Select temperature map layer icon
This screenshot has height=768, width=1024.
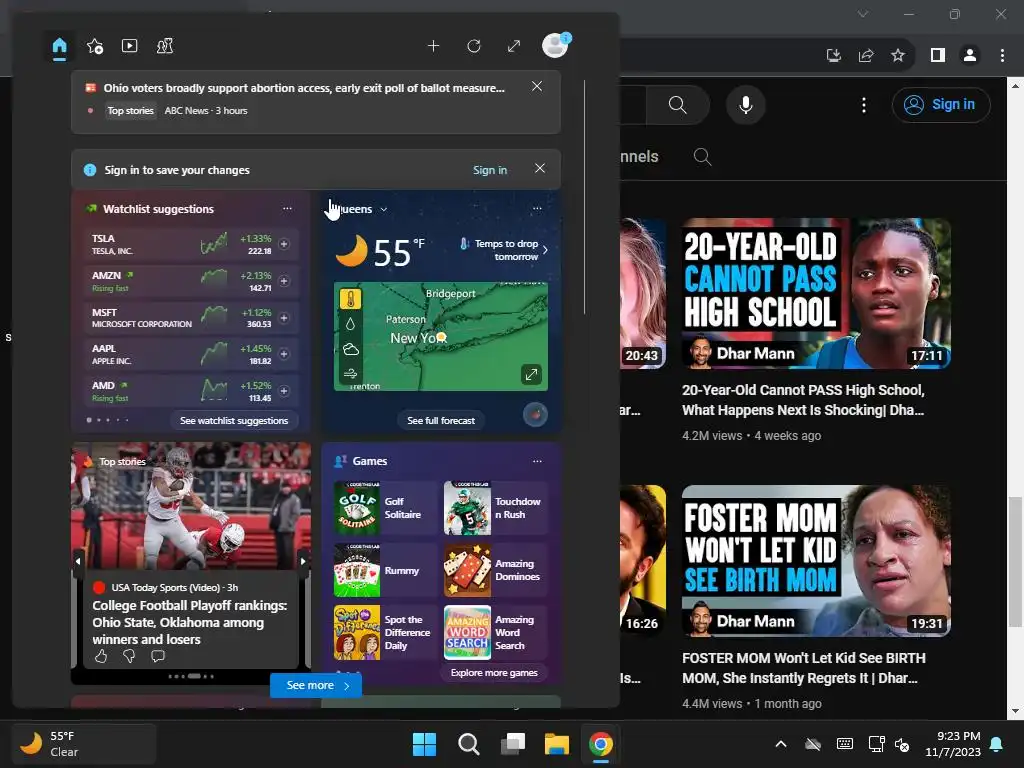pyautogui.click(x=351, y=300)
